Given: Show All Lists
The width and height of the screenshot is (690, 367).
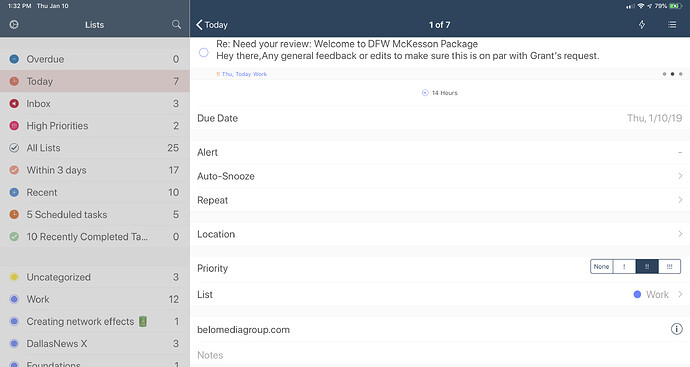Looking at the screenshot, I should pos(95,148).
